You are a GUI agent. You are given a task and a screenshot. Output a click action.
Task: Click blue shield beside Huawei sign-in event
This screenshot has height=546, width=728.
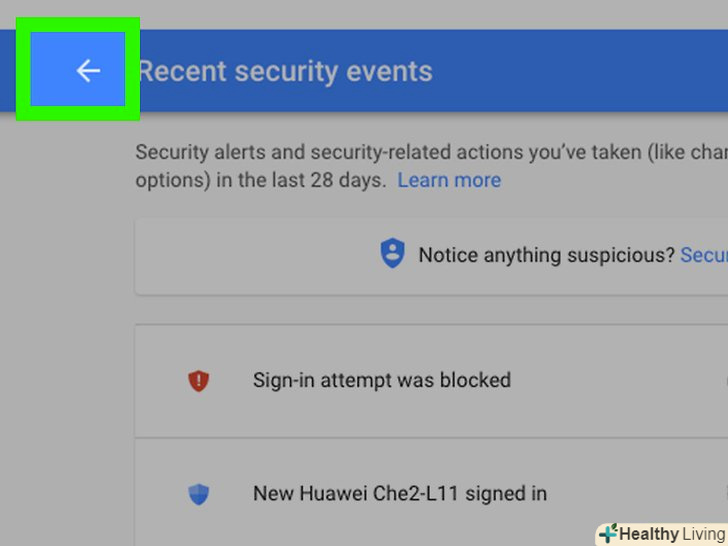coord(199,494)
